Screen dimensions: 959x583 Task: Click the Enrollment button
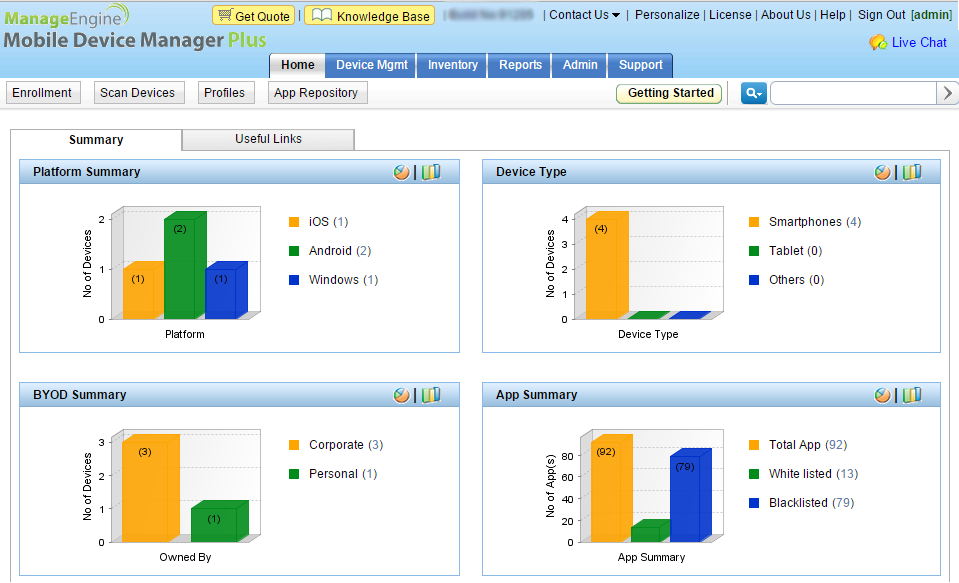(42, 93)
